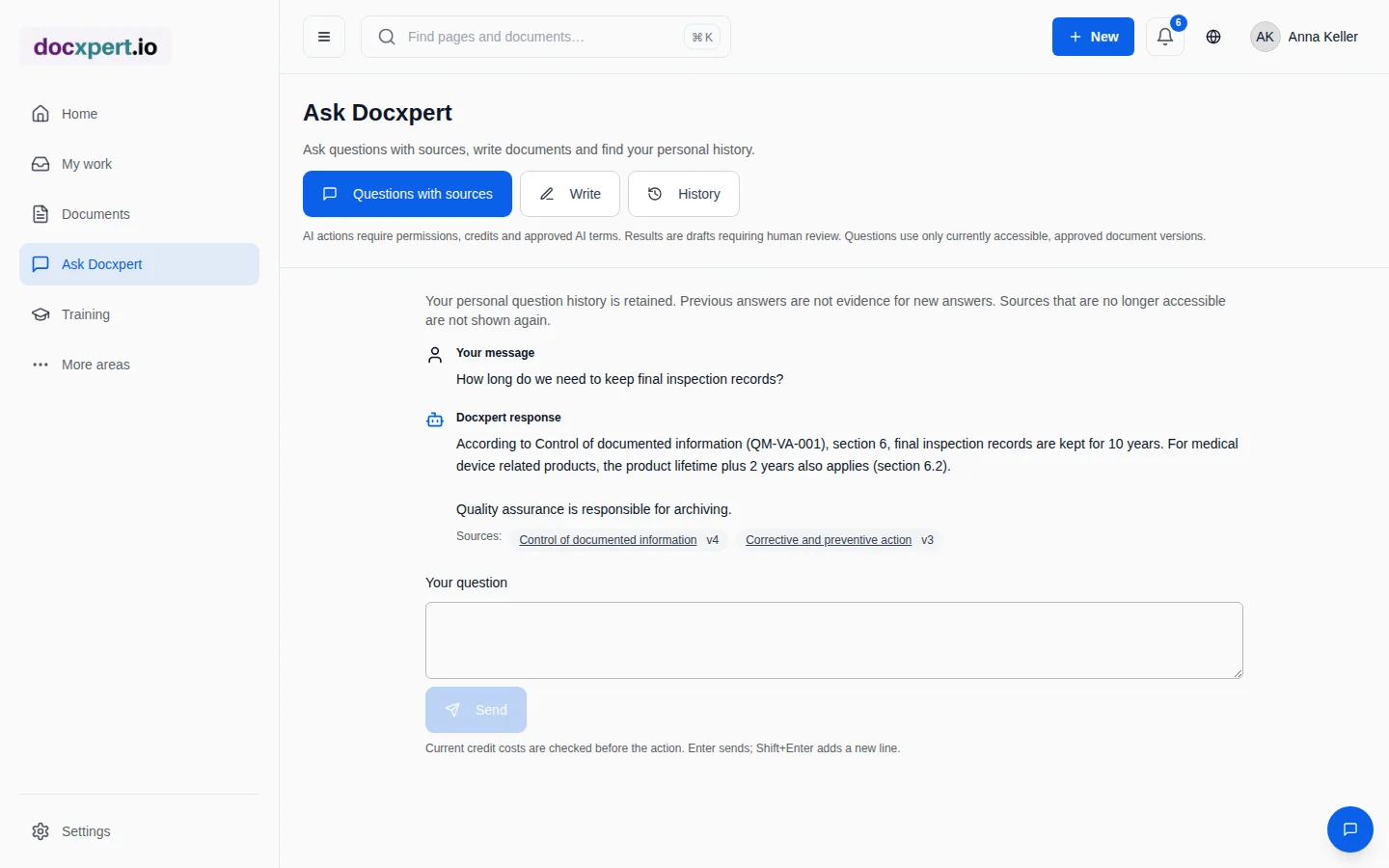This screenshot has width=1389, height=868.
Task: Go to Home in sidebar
Action: 139,114
